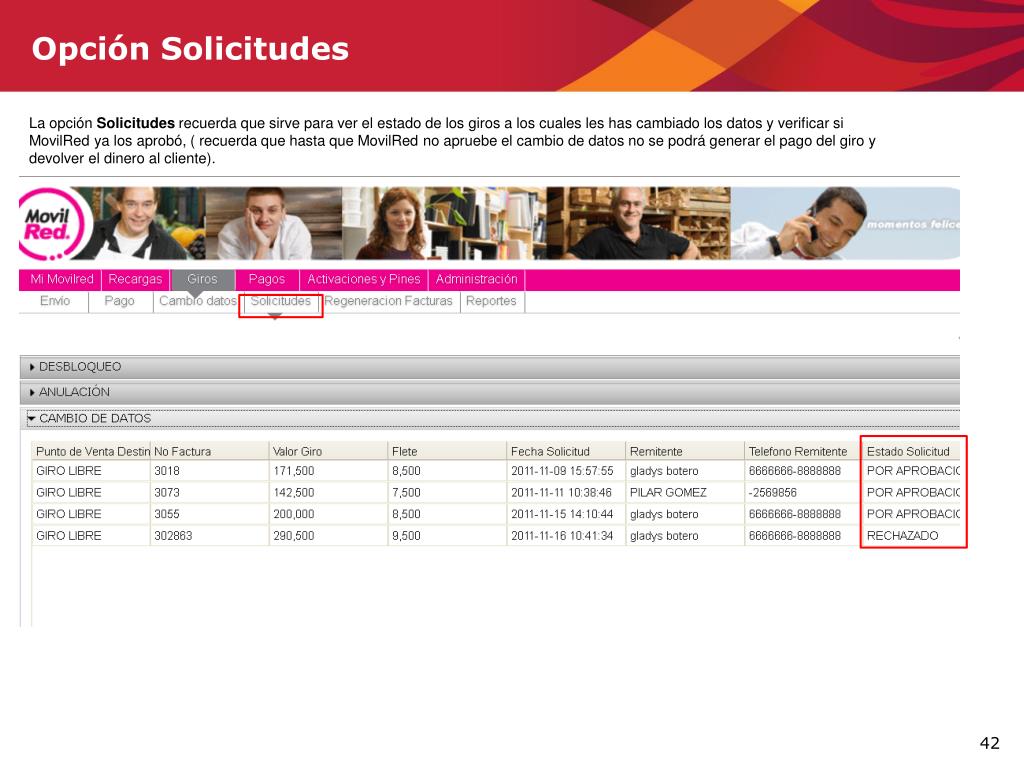Screen dimensions: 1024x768
Task: Sort by No Factura column
Action: [210, 451]
